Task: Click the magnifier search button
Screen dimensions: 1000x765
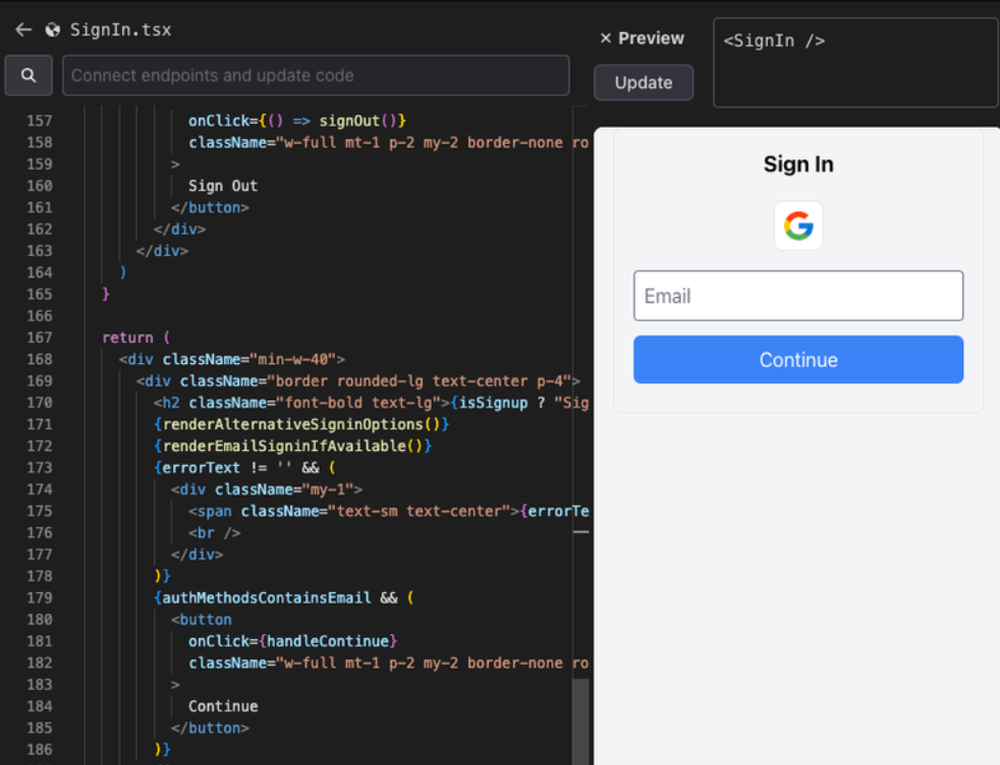Action: tap(28, 75)
